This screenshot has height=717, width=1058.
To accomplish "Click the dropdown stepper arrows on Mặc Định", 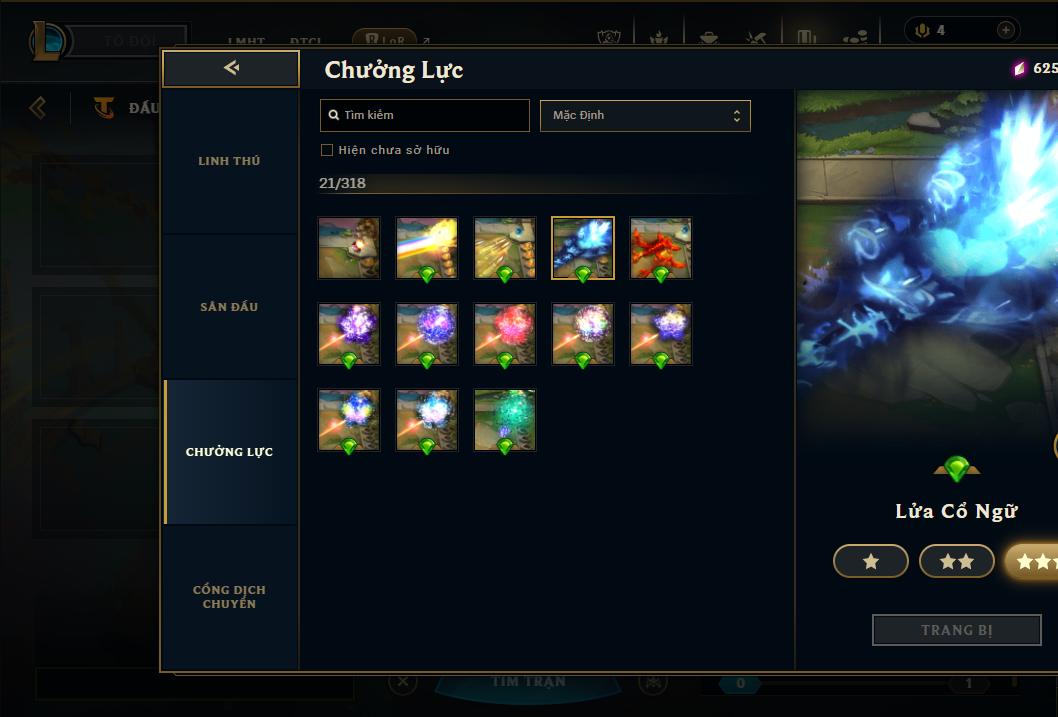I will tap(737, 116).
